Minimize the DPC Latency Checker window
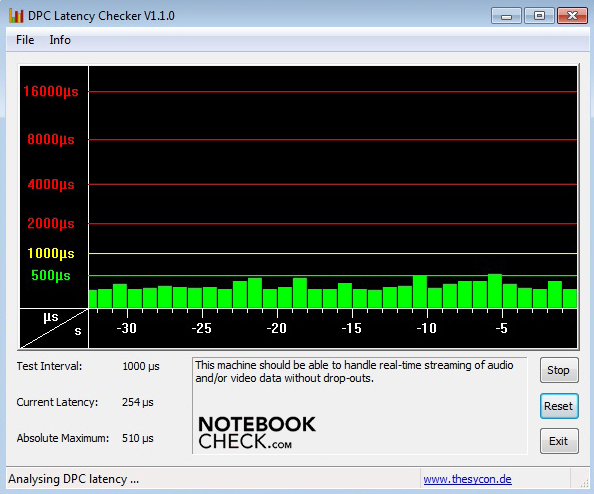The image size is (594, 494). 506,16
